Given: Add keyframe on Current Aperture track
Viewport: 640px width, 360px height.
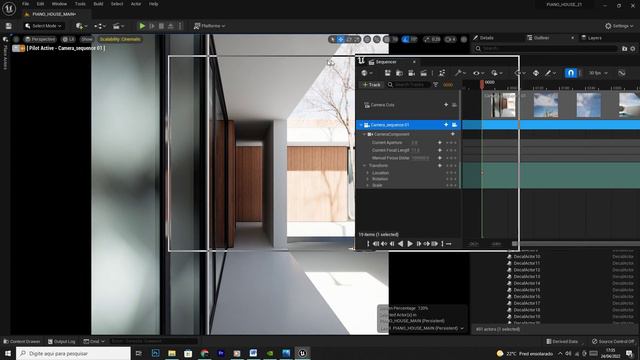Looking at the screenshot, I should [x=440, y=143].
